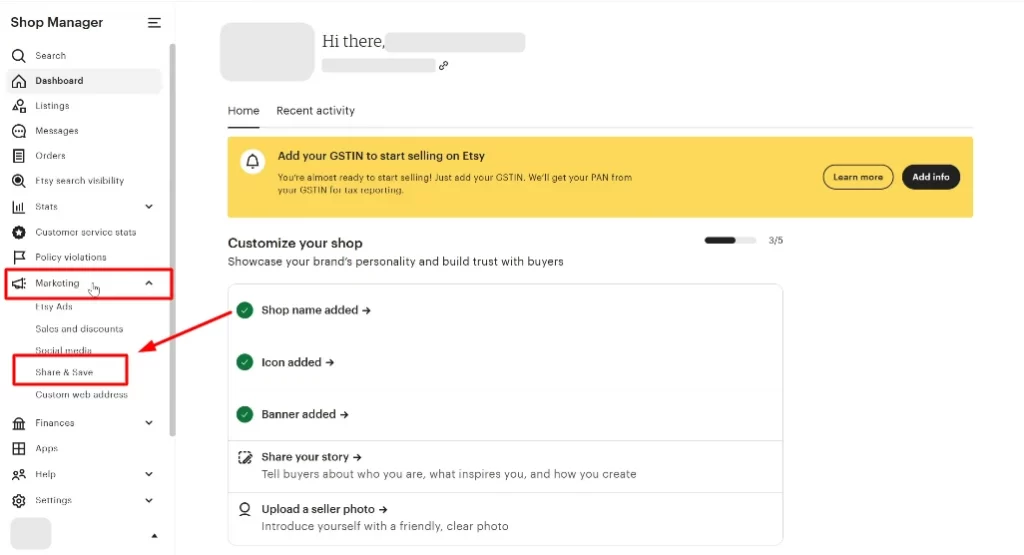Image resolution: width=1024 pixels, height=555 pixels.
Task: Click the 3/5 progress bar
Action: [x=730, y=240]
